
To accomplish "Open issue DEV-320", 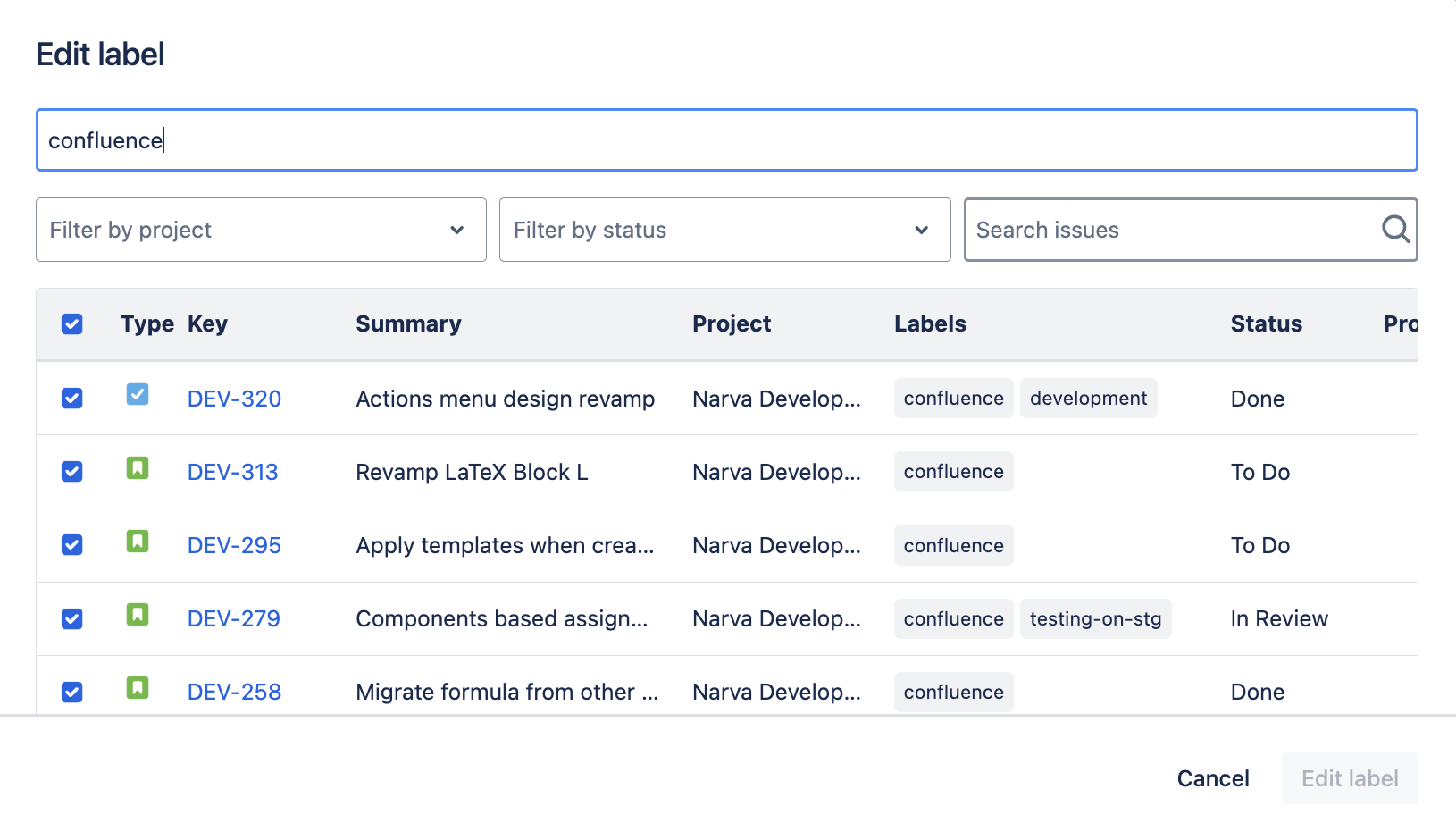I will pyautogui.click(x=233, y=398).
